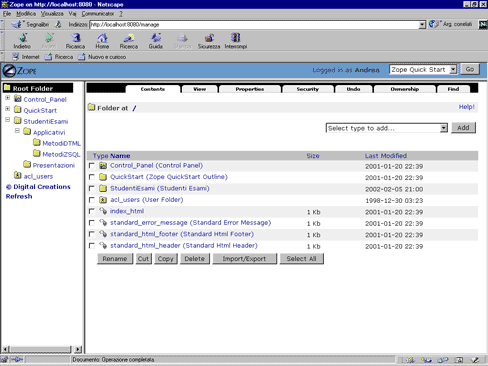Click the MetodiZSQL tree item
488x366 pixels.
pyautogui.click(x=61, y=154)
